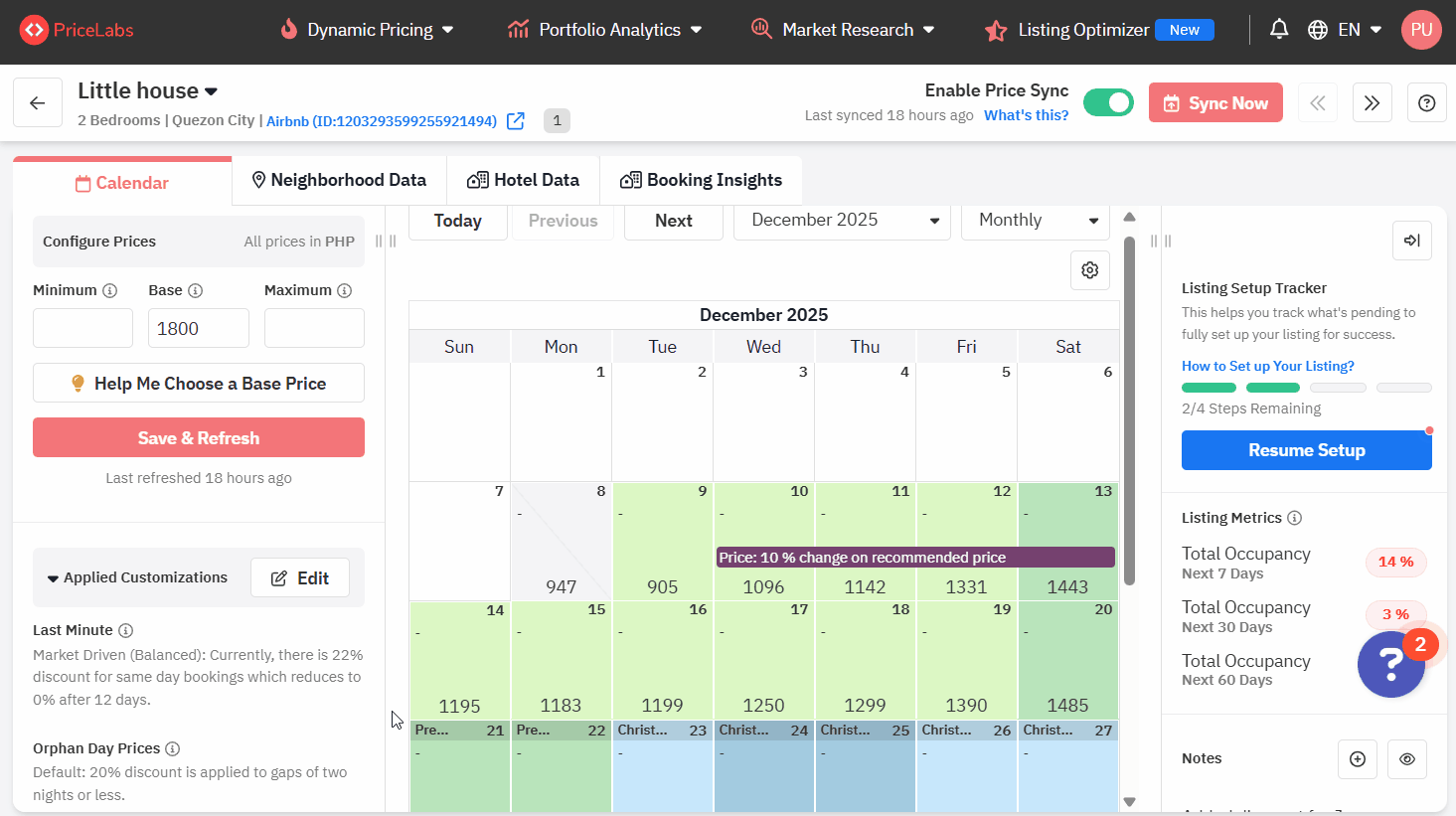Image resolution: width=1456 pixels, height=816 pixels.
Task: Open the December 2025 month dropdown
Action: (841, 221)
